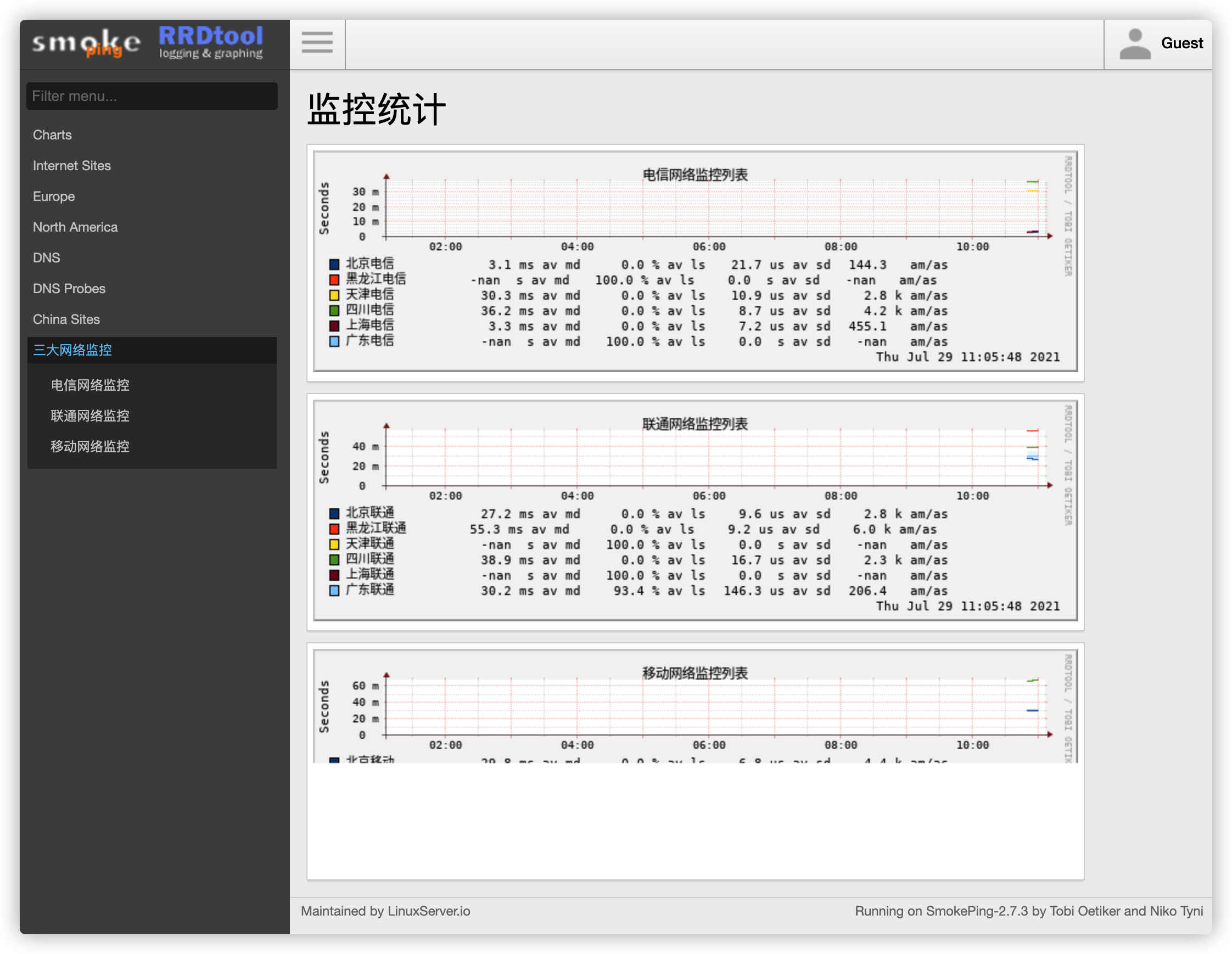Click the hamburger menu icon

(317, 43)
